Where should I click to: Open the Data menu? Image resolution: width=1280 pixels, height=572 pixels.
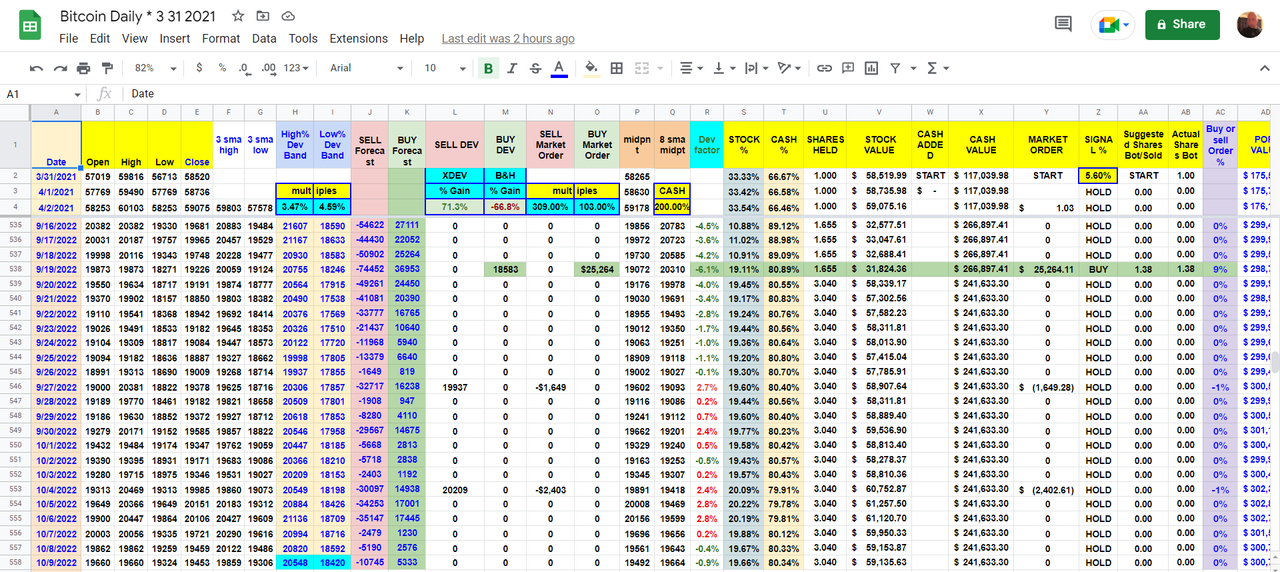click(x=264, y=38)
